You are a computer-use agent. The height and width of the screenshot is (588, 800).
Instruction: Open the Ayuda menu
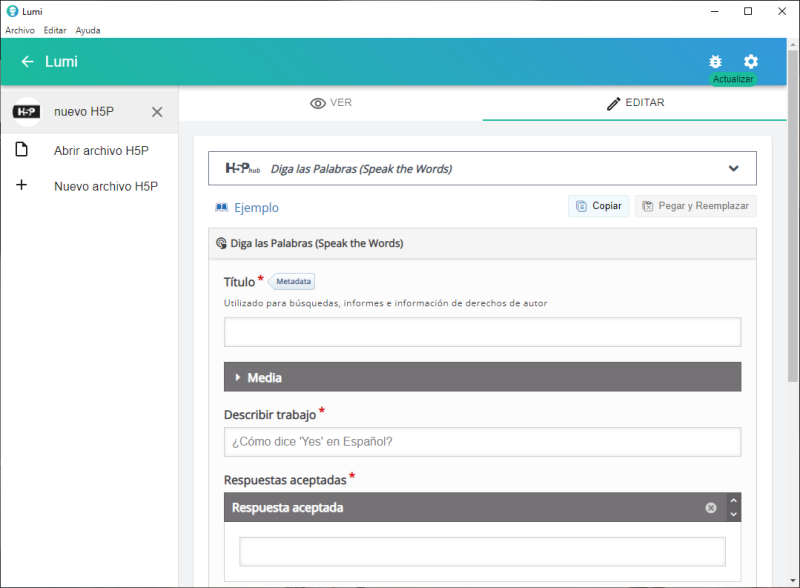click(88, 30)
